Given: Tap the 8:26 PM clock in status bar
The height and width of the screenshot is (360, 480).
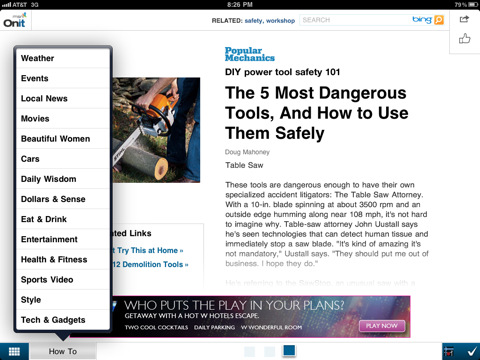Looking at the screenshot, I should click(240, 5).
